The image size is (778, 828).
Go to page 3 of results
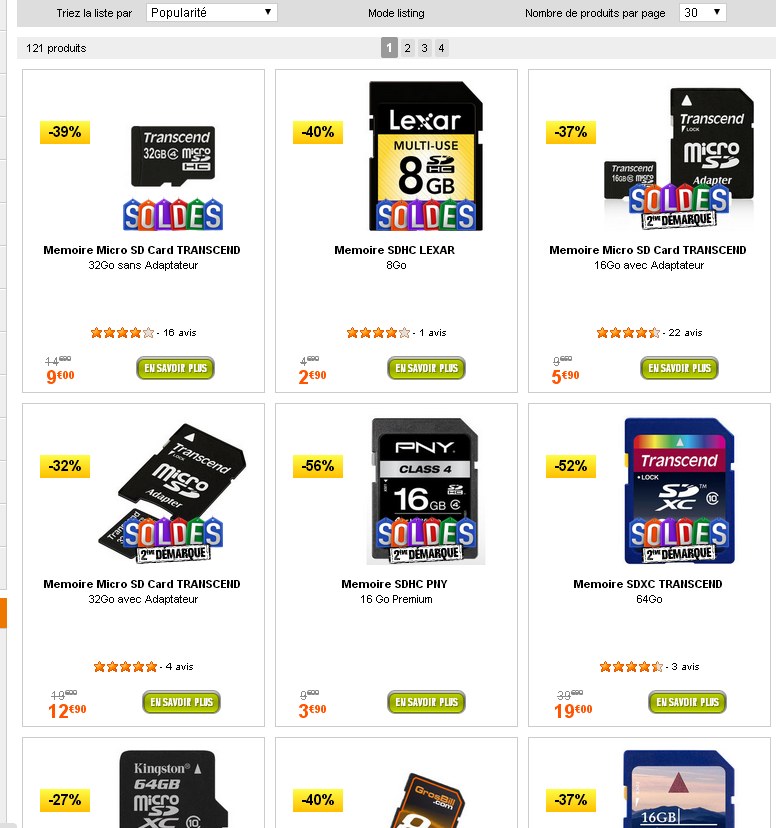[x=424, y=48]
